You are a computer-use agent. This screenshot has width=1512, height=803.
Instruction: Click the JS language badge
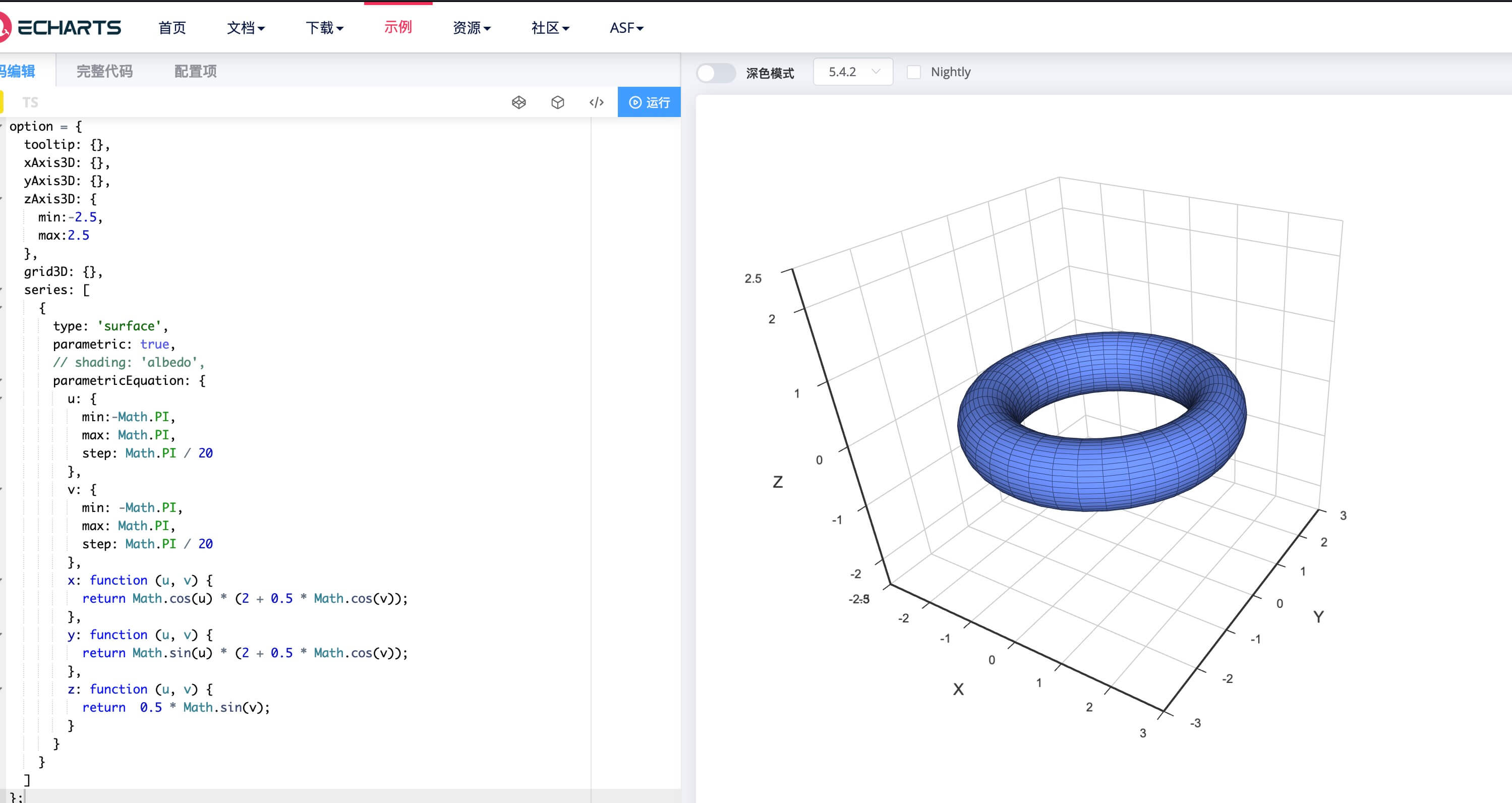click(1, 103)
